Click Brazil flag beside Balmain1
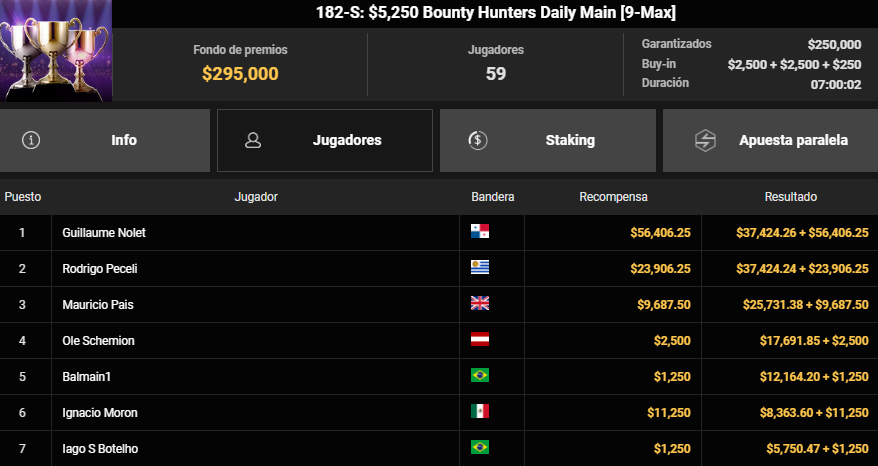This screenshot has height=466, width=878. click(x=480, y=375)
